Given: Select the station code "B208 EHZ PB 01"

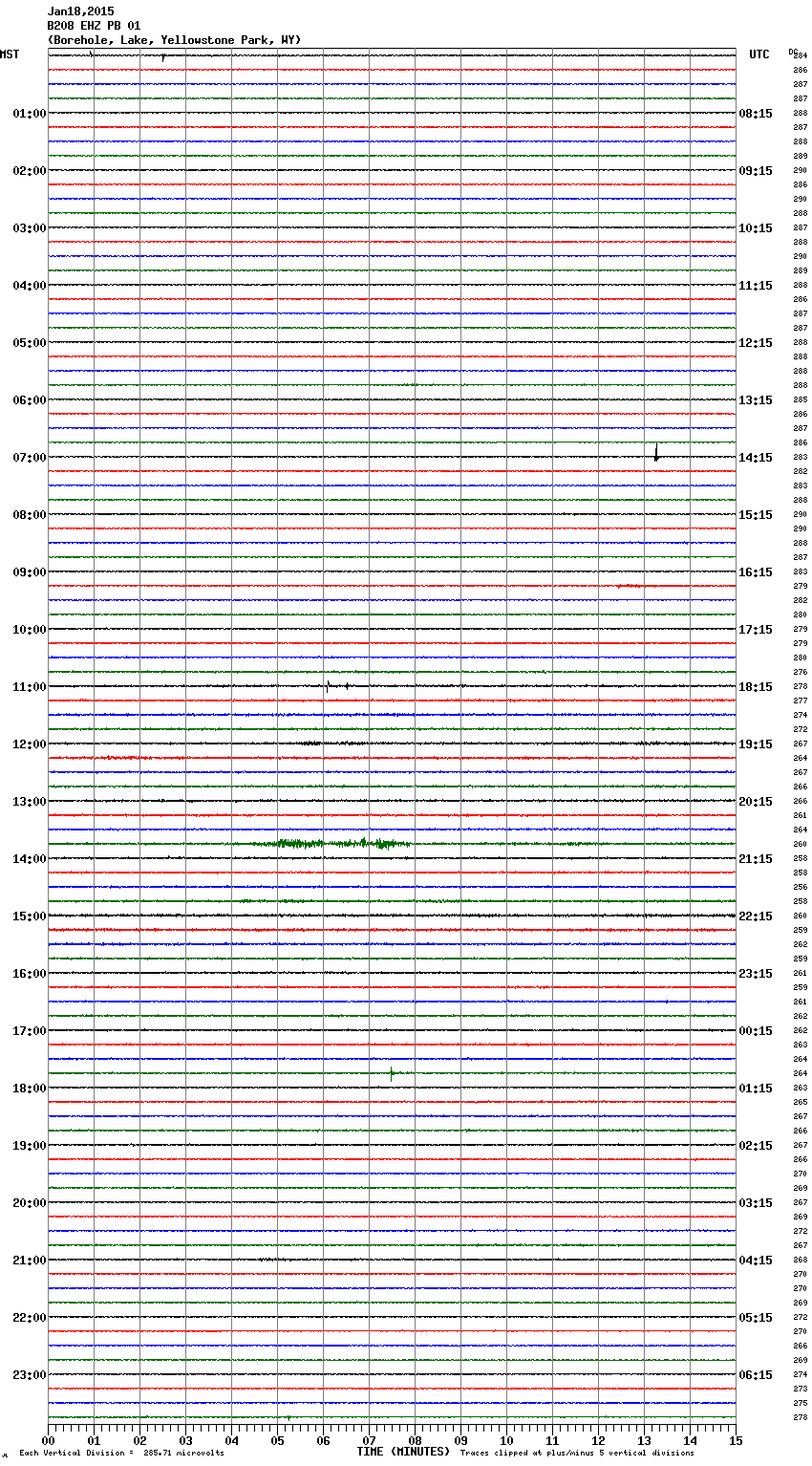Looking at the screenshot, I should [94, 26].
